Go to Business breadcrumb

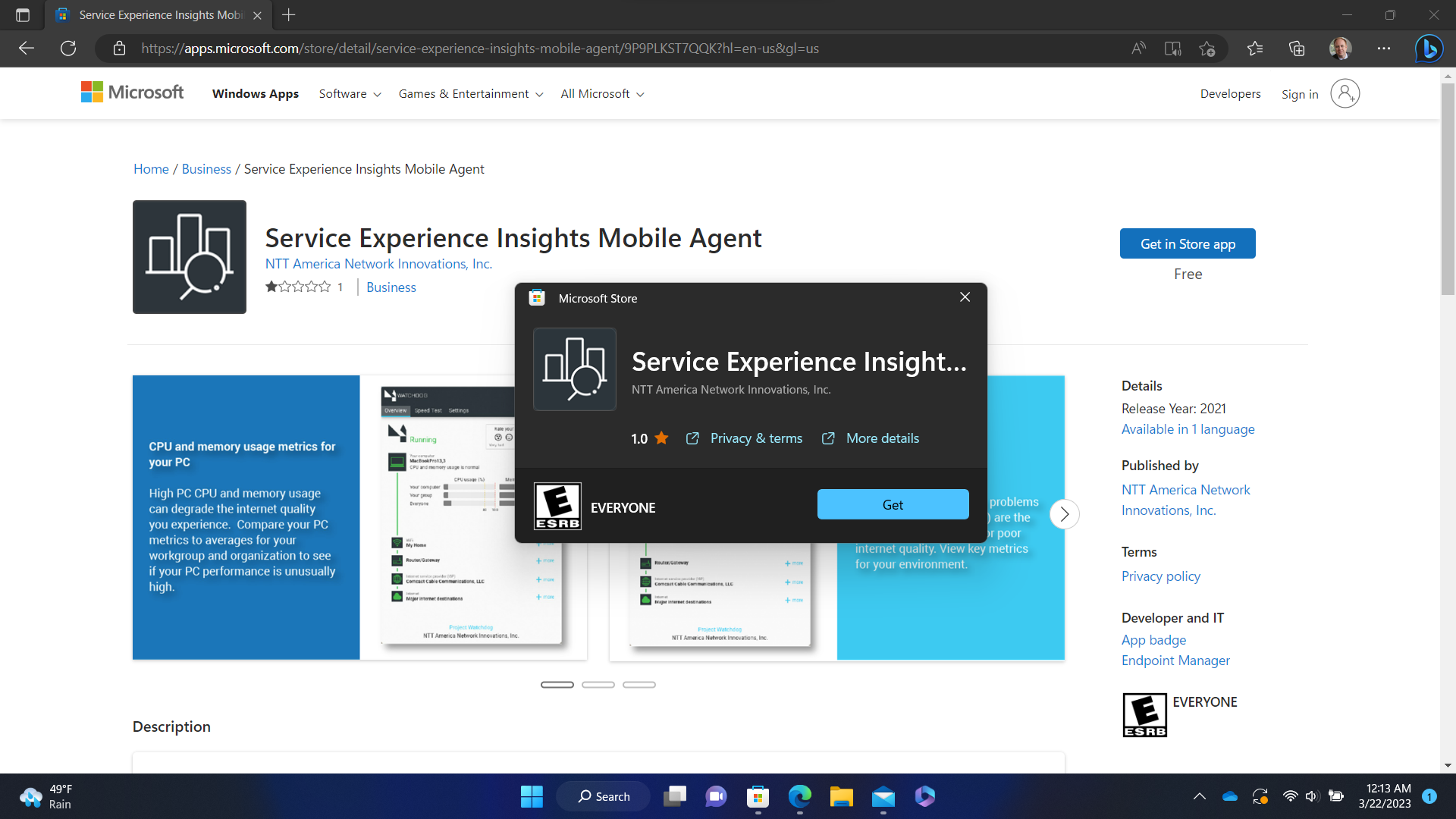(x=206, y=169)
